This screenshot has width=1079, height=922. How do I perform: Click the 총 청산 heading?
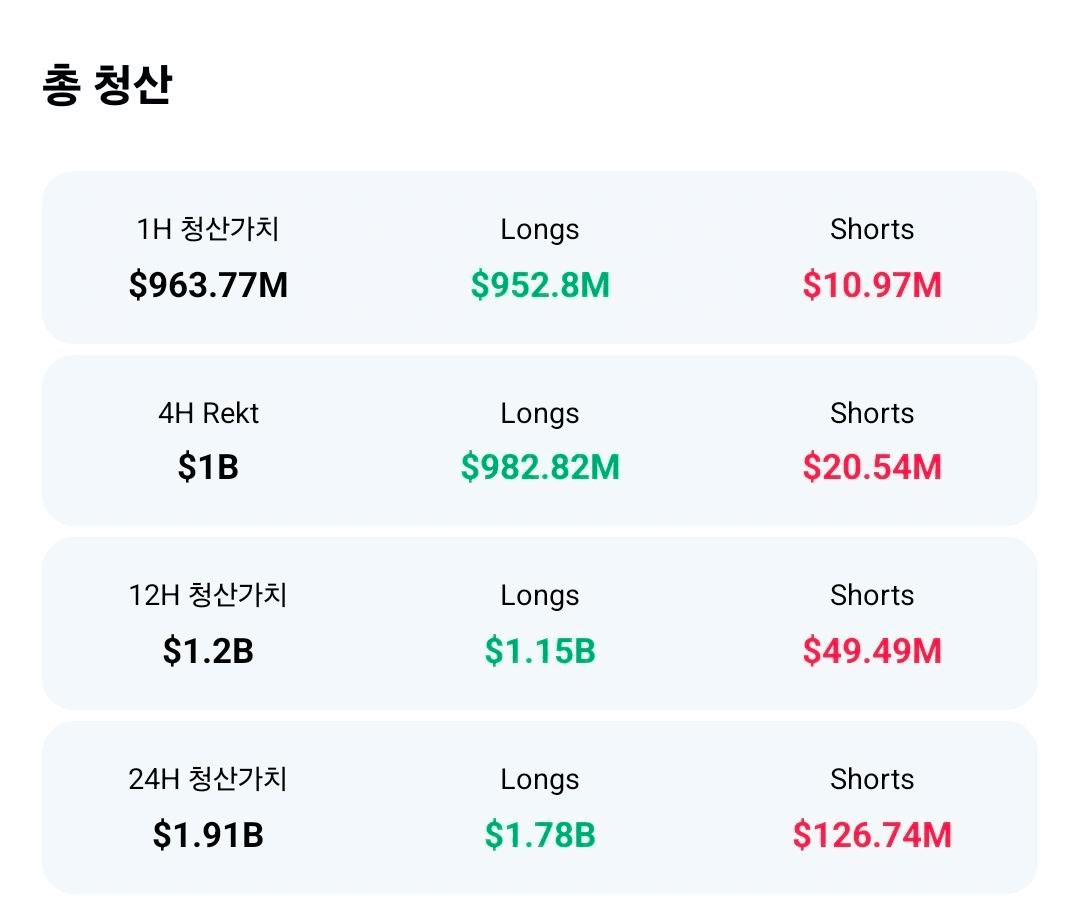coord(107,86)
